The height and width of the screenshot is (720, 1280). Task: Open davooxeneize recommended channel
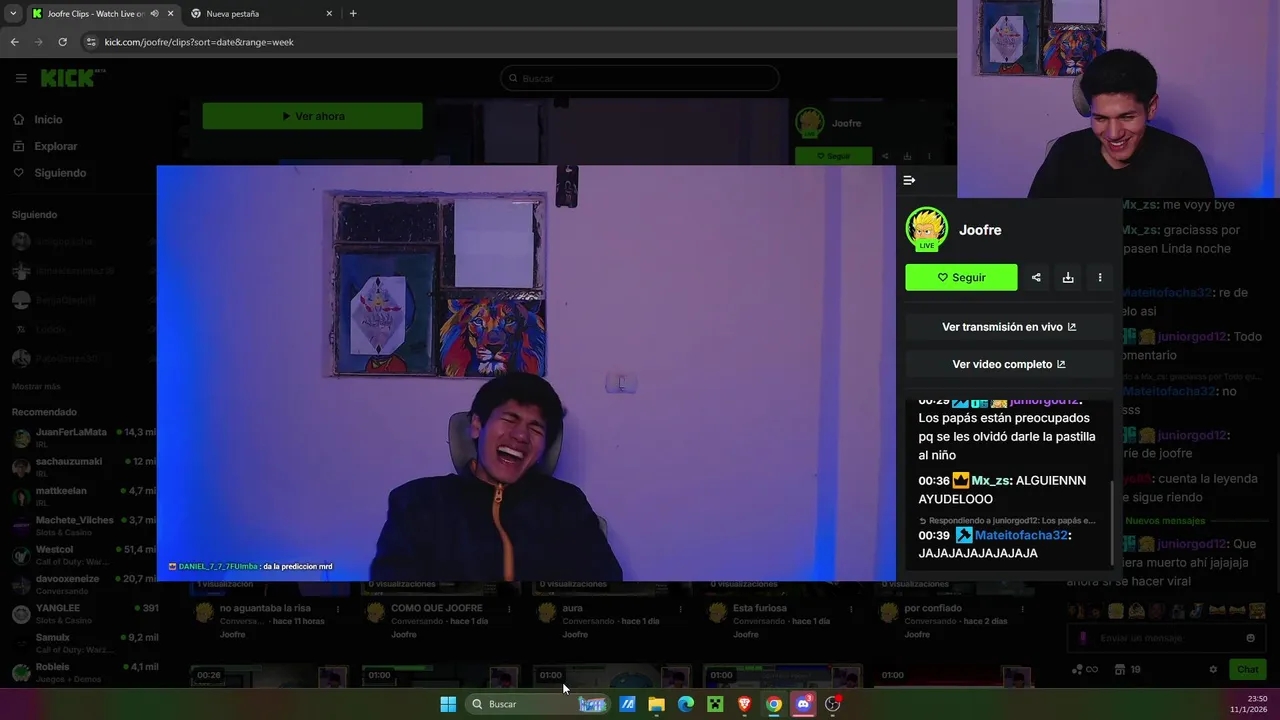(x=84, y=583)
